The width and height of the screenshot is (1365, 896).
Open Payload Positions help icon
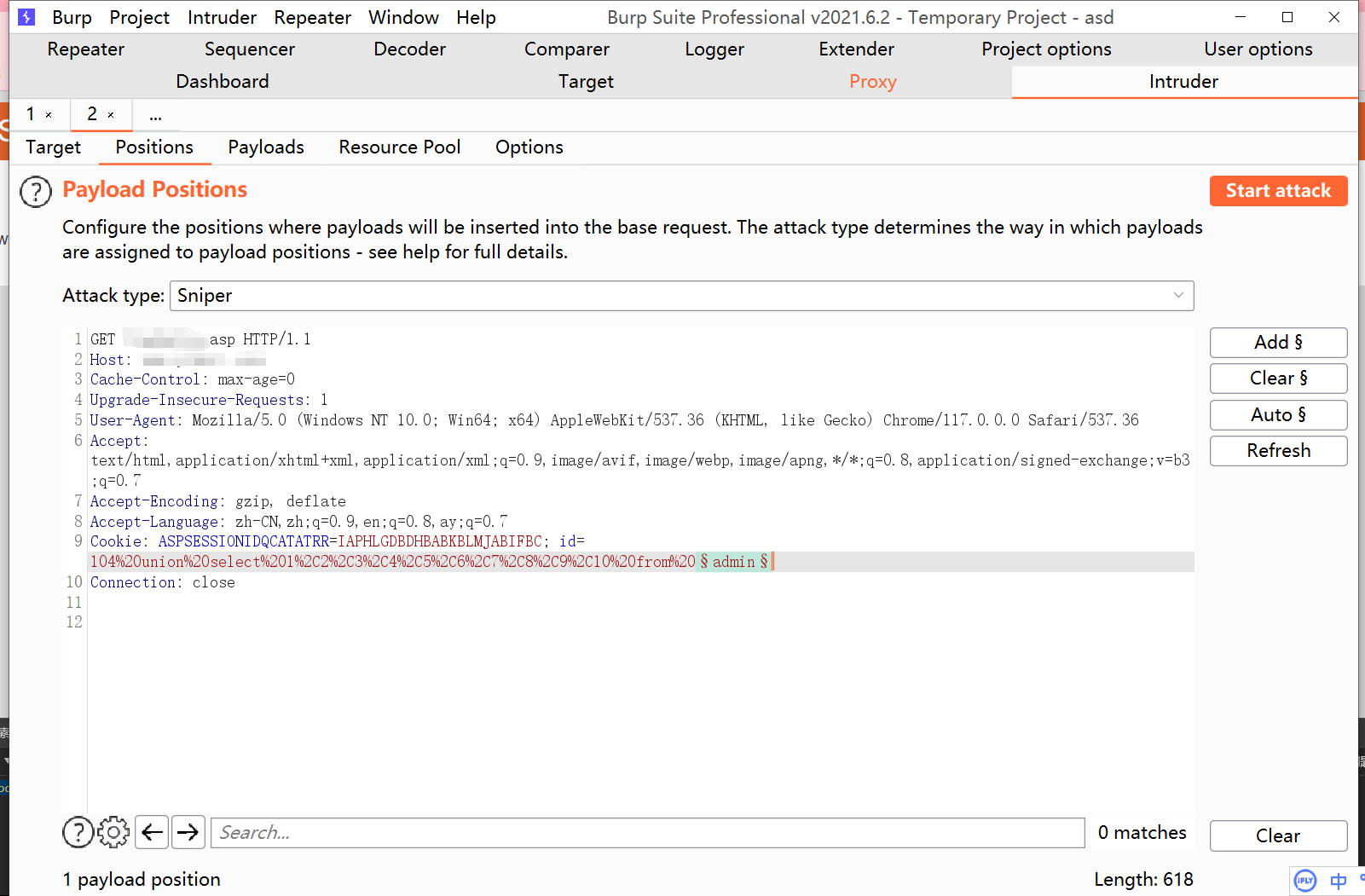tap(36, 192)
